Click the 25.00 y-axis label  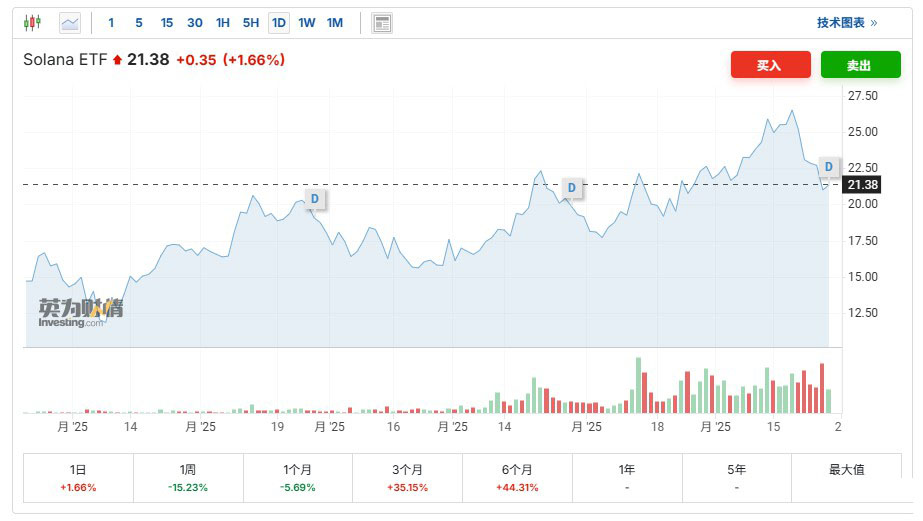coord(862,132)
